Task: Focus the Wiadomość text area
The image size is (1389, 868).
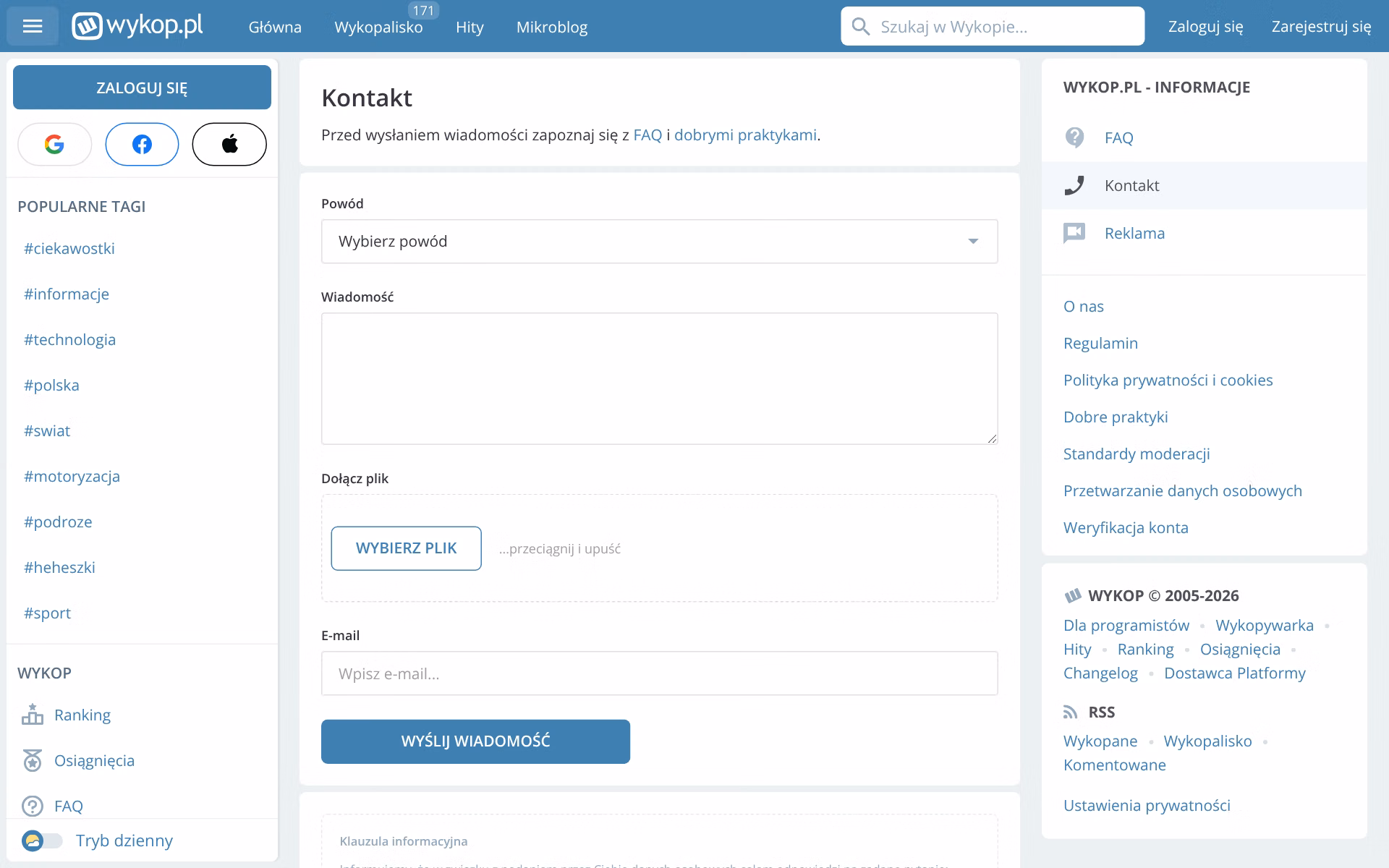Action: point(659,378)
